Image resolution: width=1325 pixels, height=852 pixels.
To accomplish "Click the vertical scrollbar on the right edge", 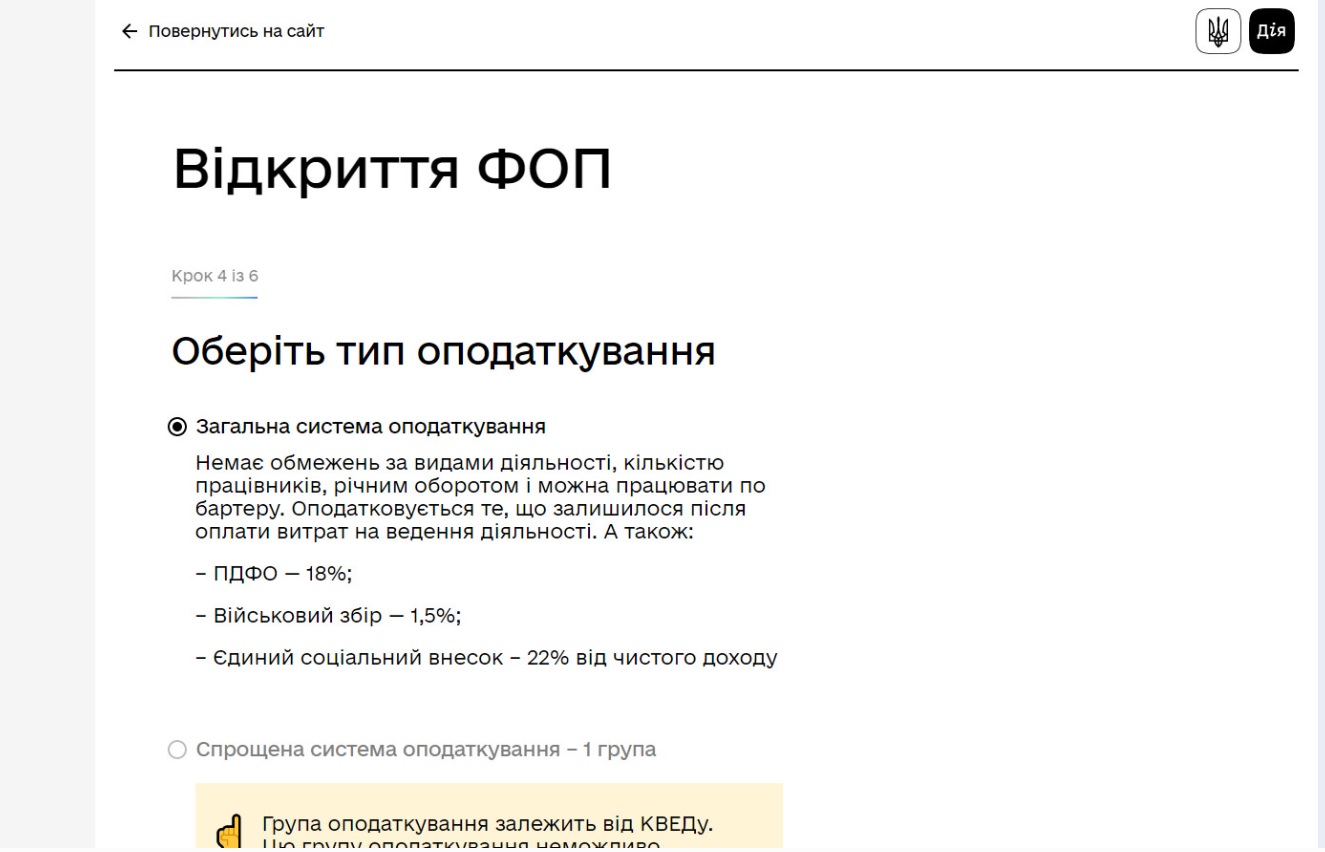I will coord(1320,400).
